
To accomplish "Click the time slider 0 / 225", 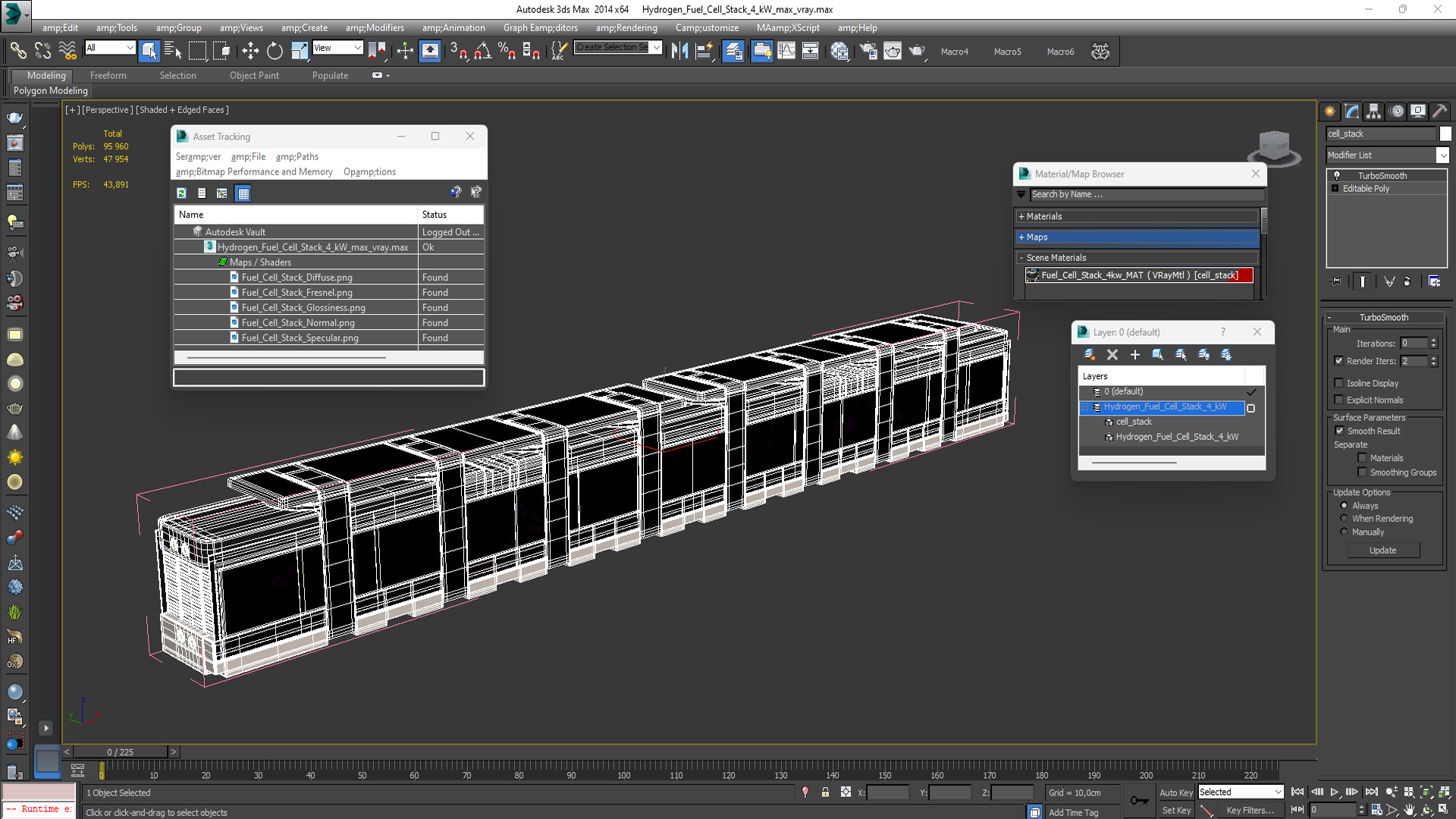I will (121, 752).
